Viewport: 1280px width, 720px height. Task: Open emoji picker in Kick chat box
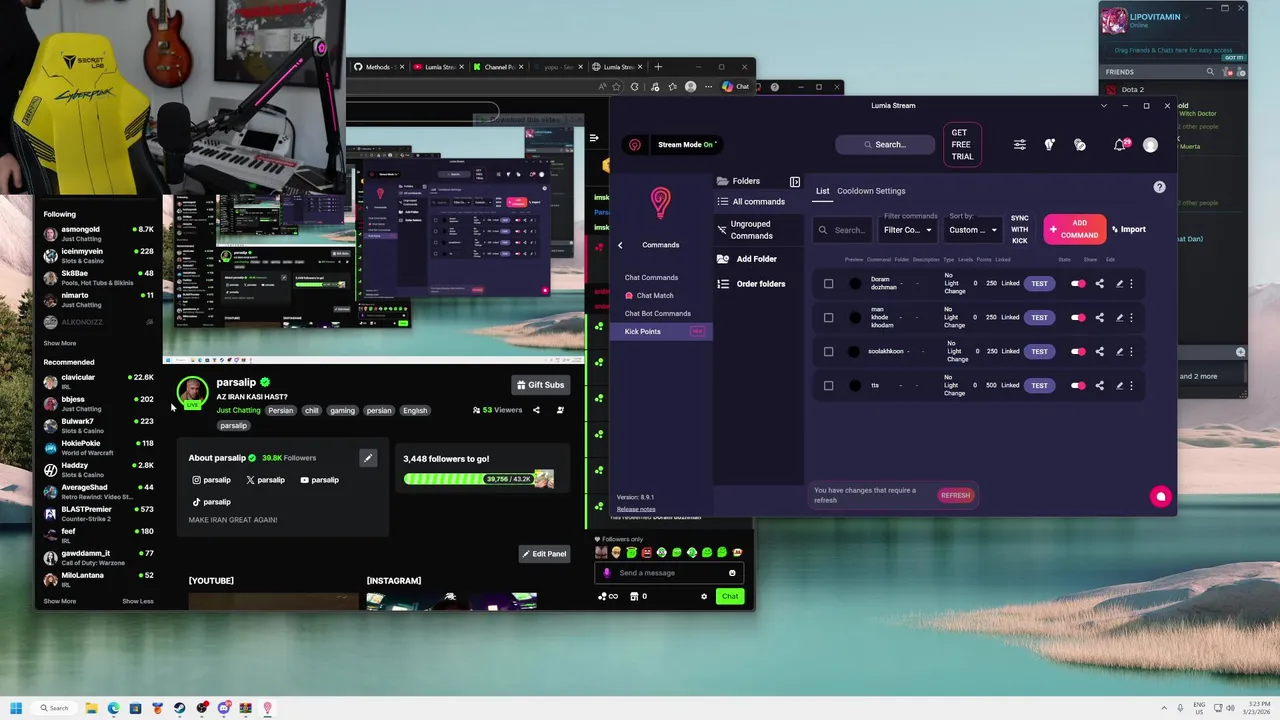tap(732, 573)
